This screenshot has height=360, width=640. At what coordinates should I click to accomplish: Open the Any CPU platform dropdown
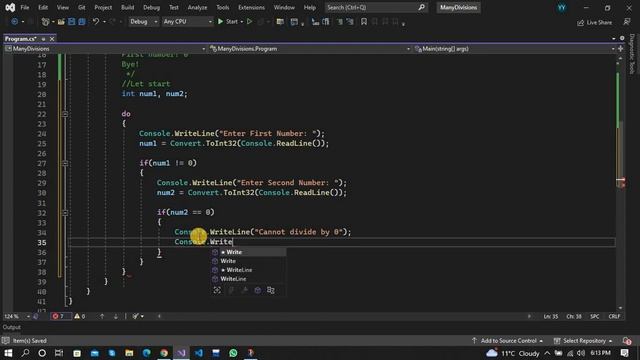click(187, 22)
